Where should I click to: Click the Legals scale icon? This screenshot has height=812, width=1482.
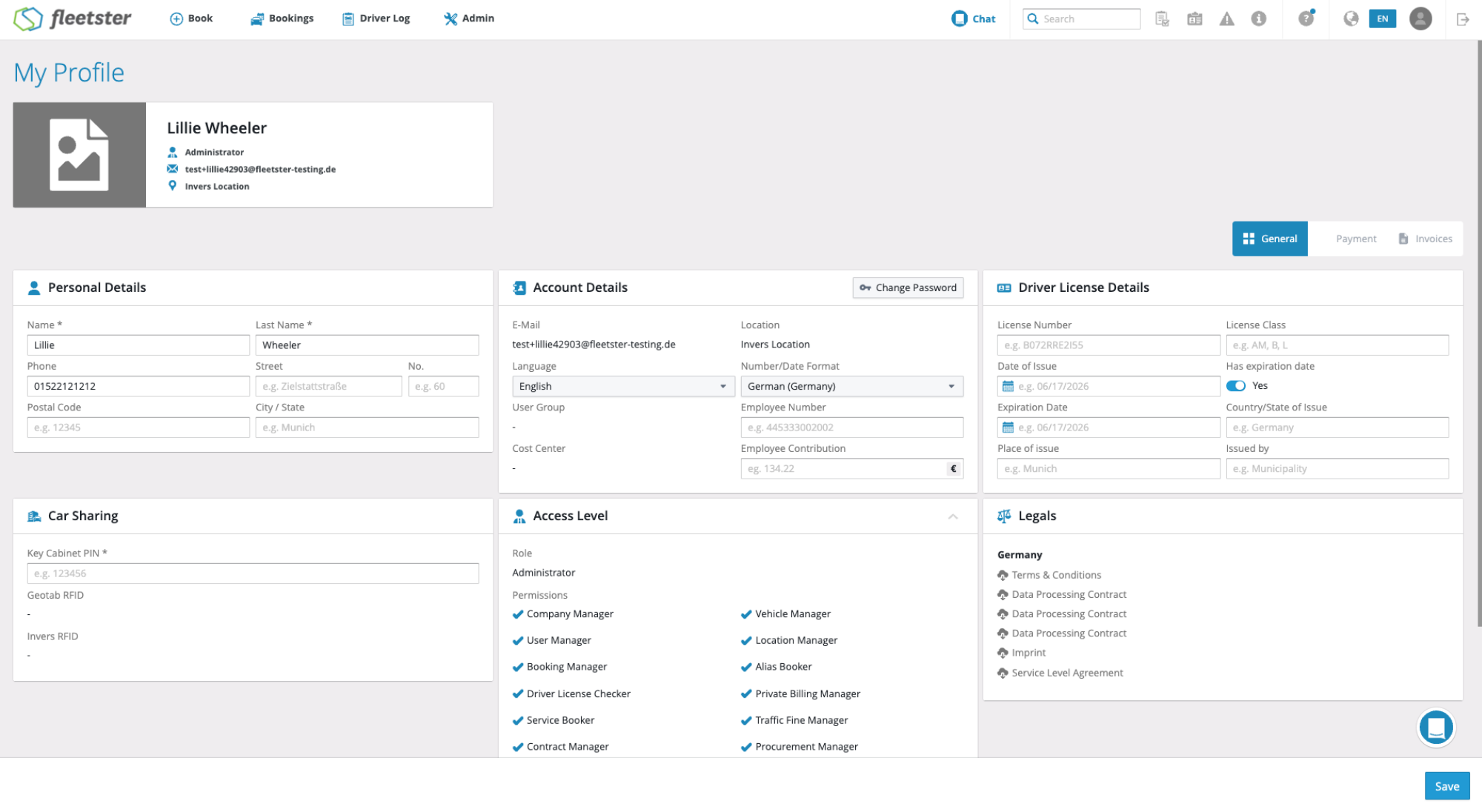[x=1004, y=516]
